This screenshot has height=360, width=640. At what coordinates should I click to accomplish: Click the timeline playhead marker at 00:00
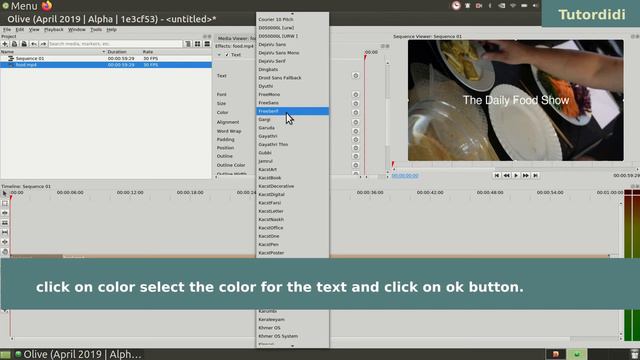point(11,198)
